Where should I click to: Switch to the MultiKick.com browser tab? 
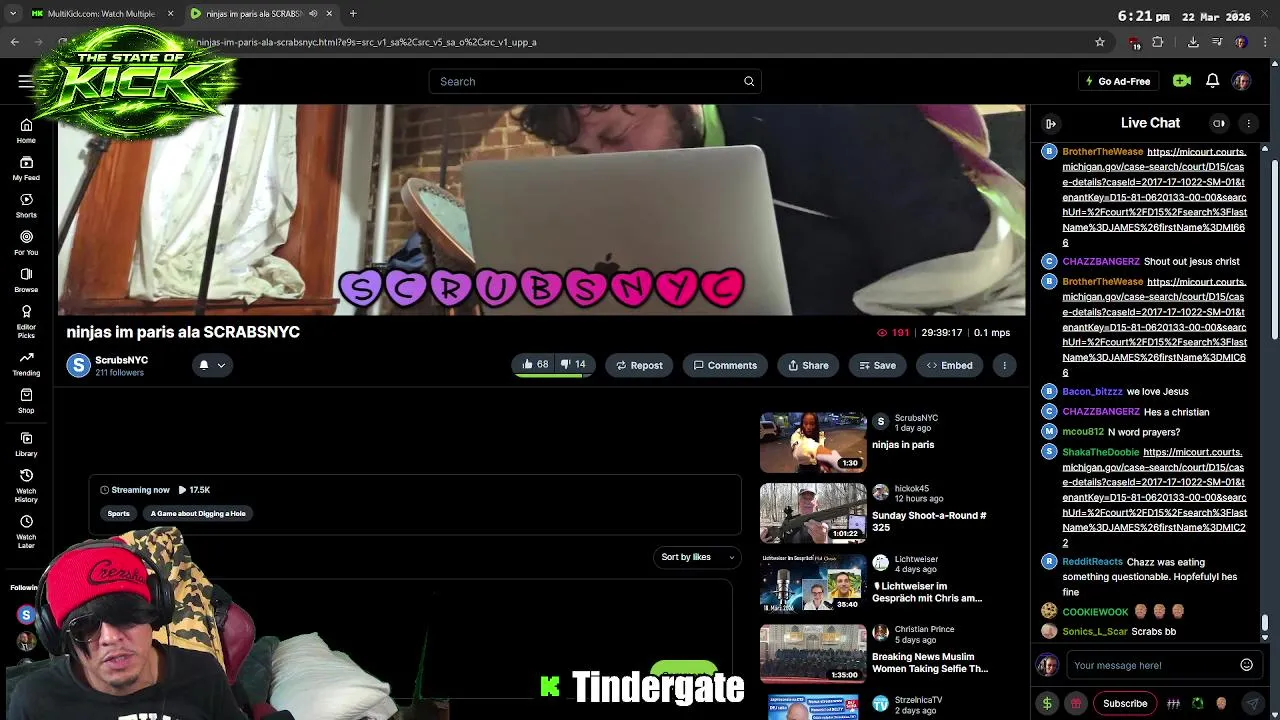(x=101, y=13)
